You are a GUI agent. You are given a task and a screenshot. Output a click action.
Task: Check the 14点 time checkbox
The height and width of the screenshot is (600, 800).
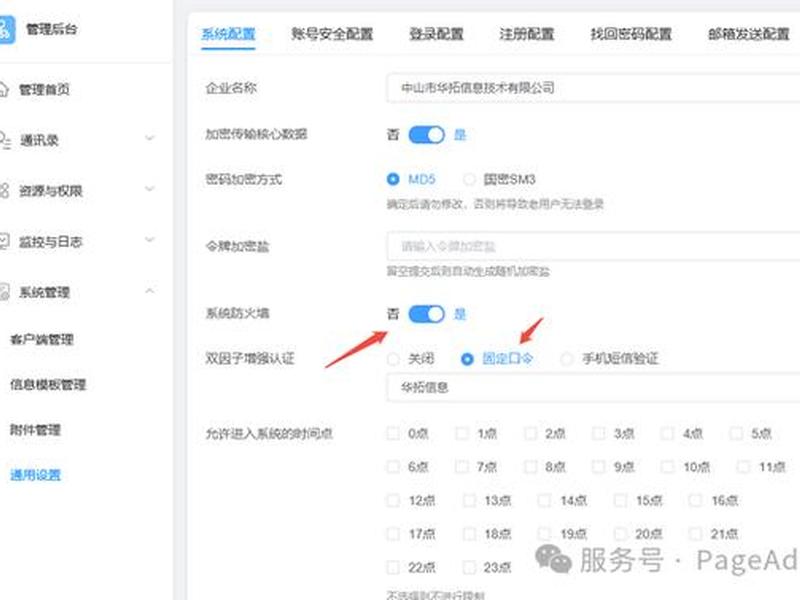[545, 500]
